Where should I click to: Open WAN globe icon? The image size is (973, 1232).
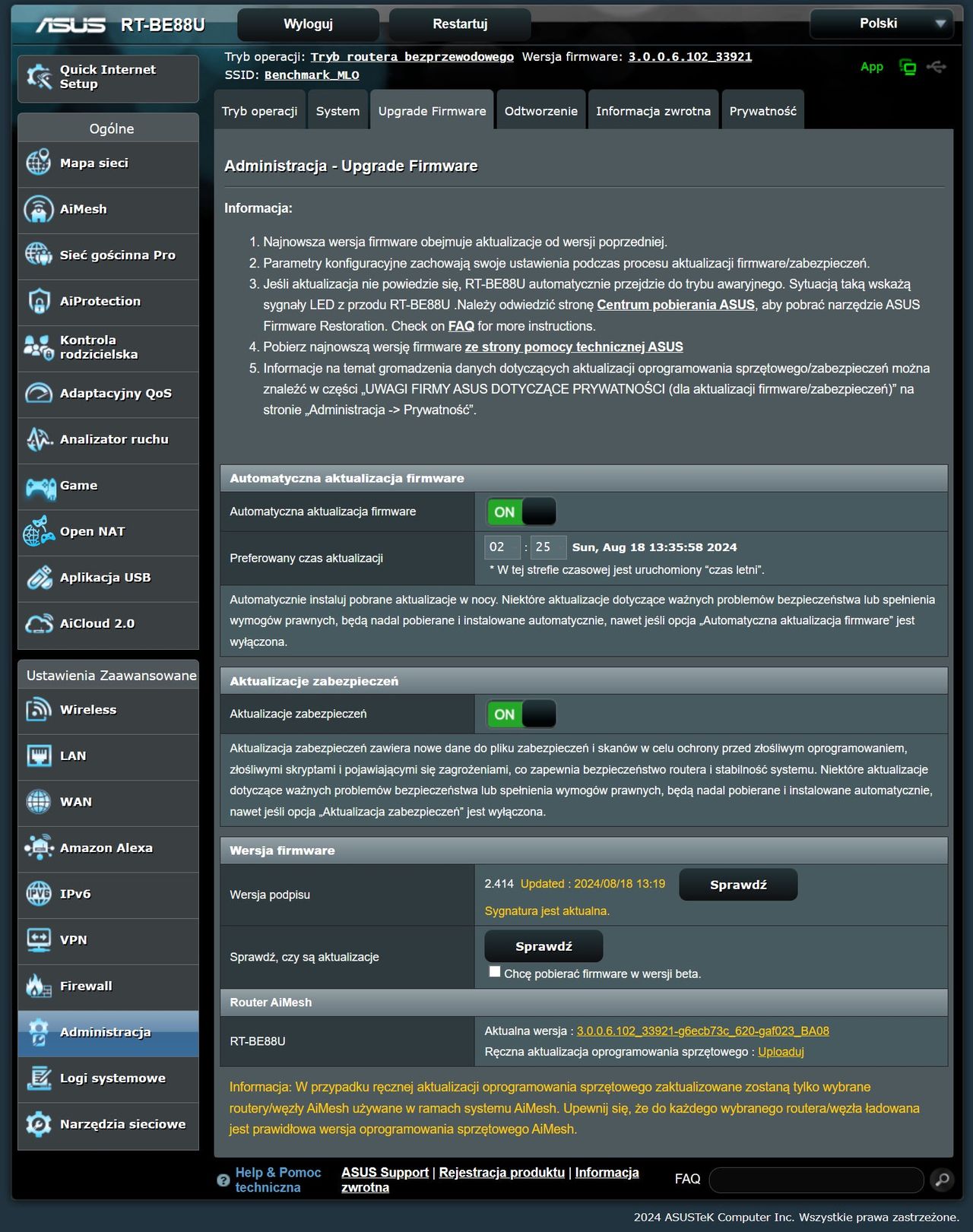pos(39,802)
